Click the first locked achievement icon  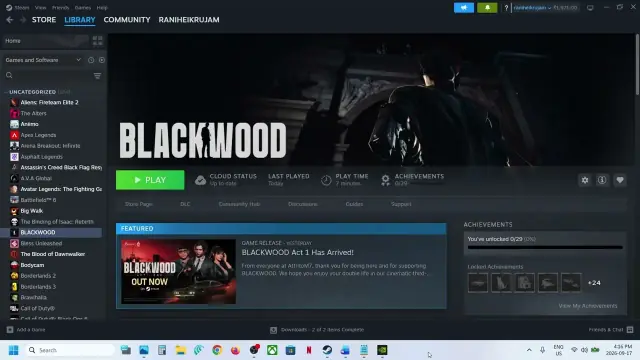(478, 282)
